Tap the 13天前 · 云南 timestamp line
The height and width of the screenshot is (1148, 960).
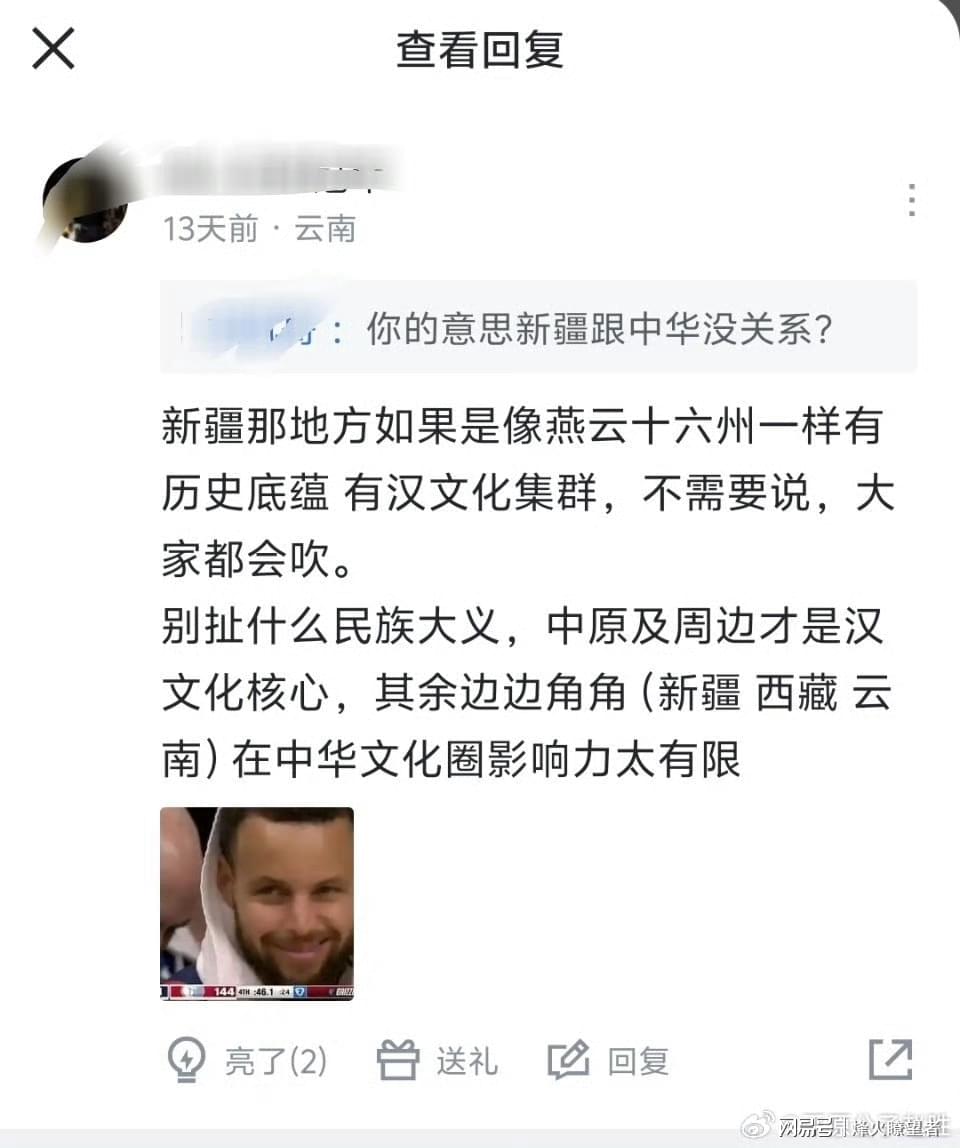[x=259, y=229]
